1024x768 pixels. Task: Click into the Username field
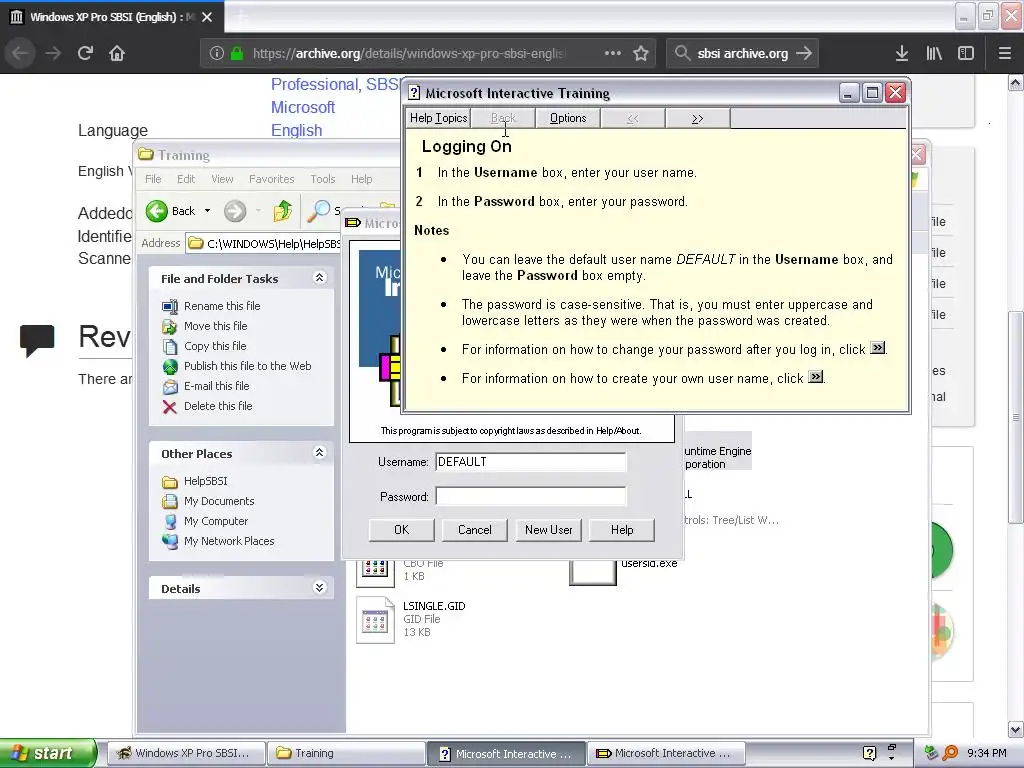coord(530,462)
